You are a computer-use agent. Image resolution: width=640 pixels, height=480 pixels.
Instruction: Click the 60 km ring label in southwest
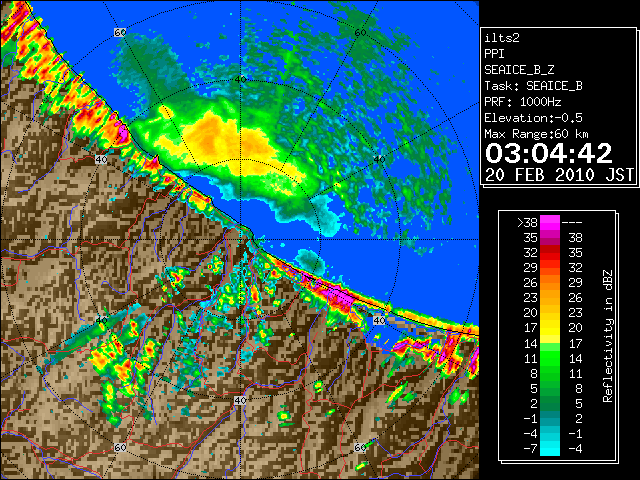(x=120, y=447)
